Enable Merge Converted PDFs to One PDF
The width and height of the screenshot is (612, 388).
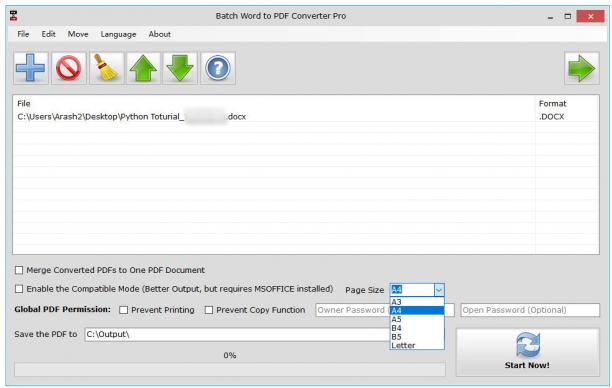pyautogui.click(x=19, y=270)
